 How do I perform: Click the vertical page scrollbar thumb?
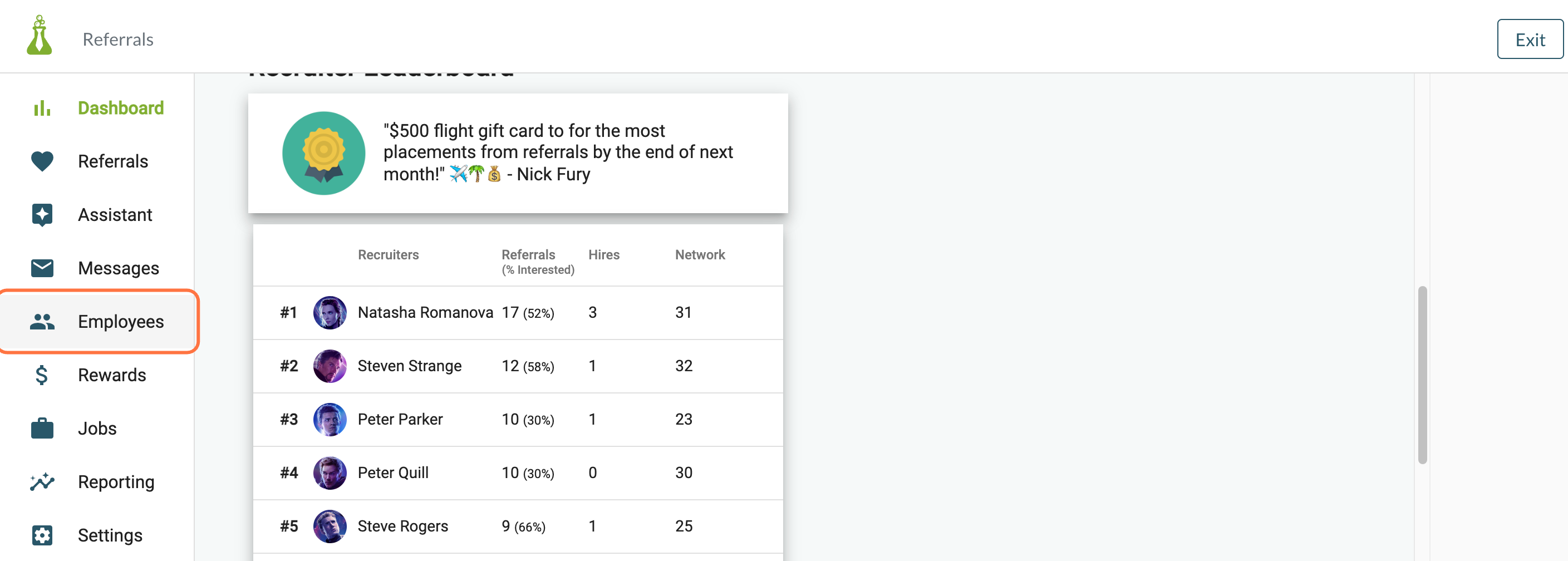click(1423, 375)
